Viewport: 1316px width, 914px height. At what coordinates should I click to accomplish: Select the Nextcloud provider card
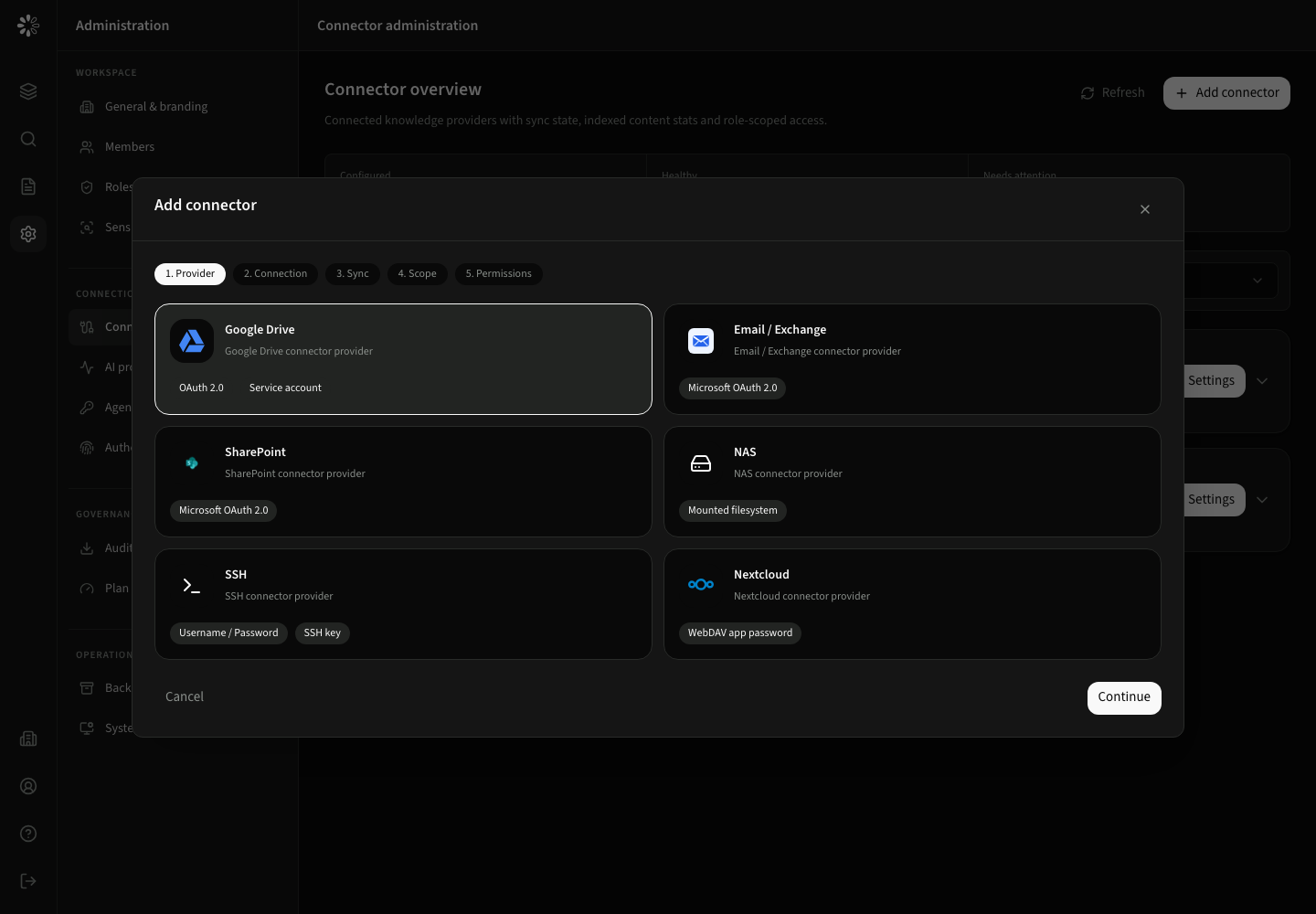912,604
